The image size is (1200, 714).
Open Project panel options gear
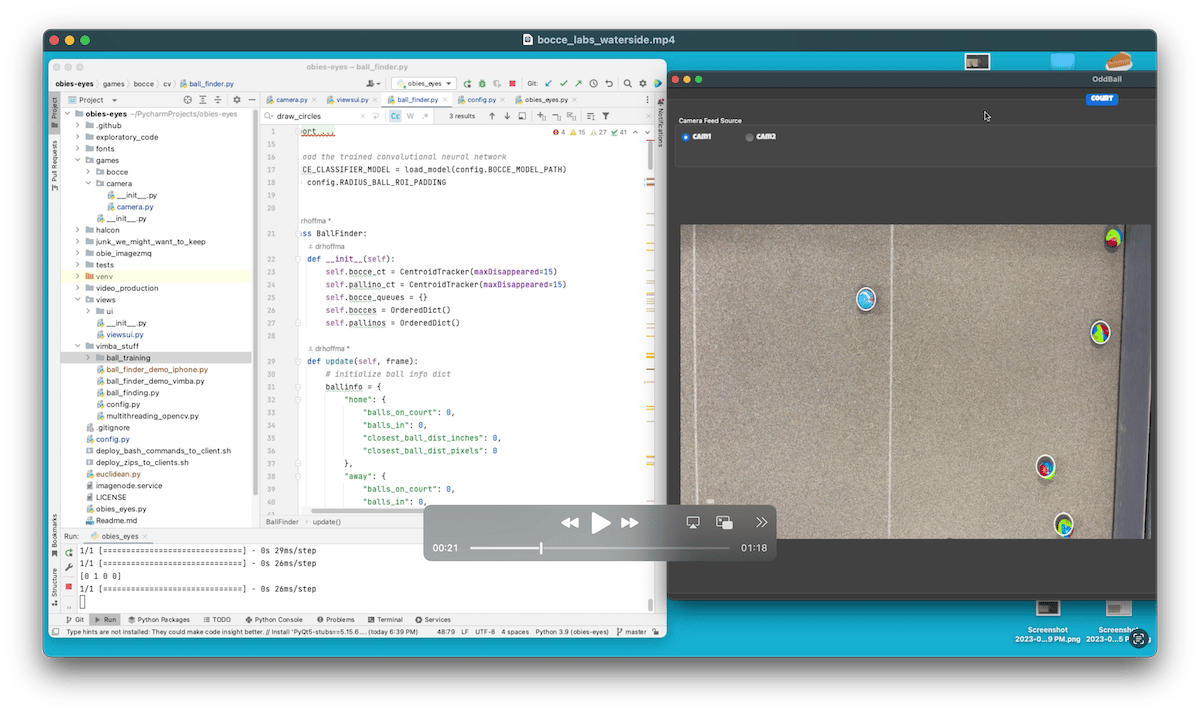(237, 100)
